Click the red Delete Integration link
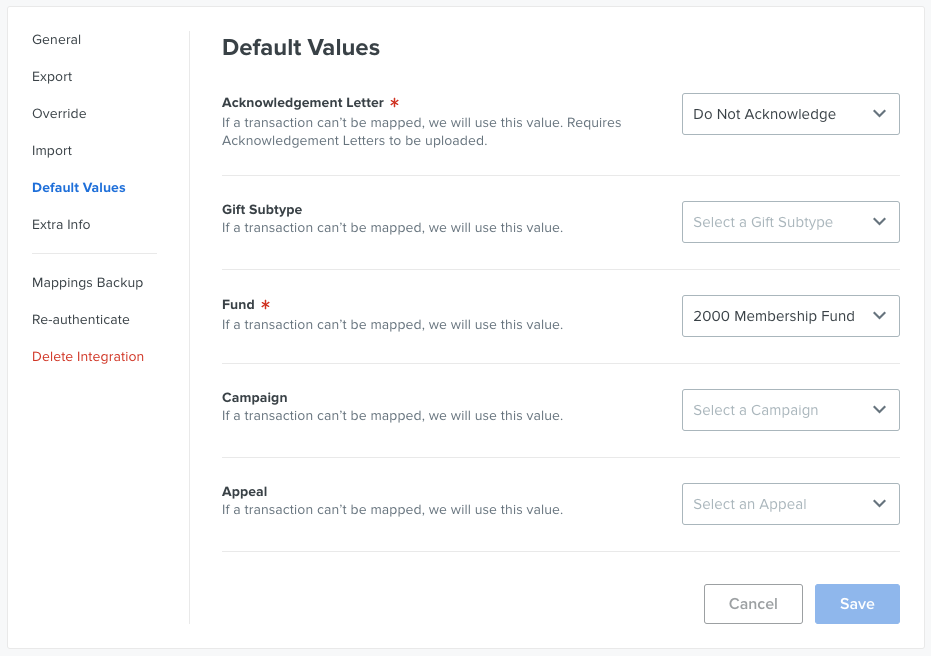This screenshot has height=656, width=931. pos(88,356)
